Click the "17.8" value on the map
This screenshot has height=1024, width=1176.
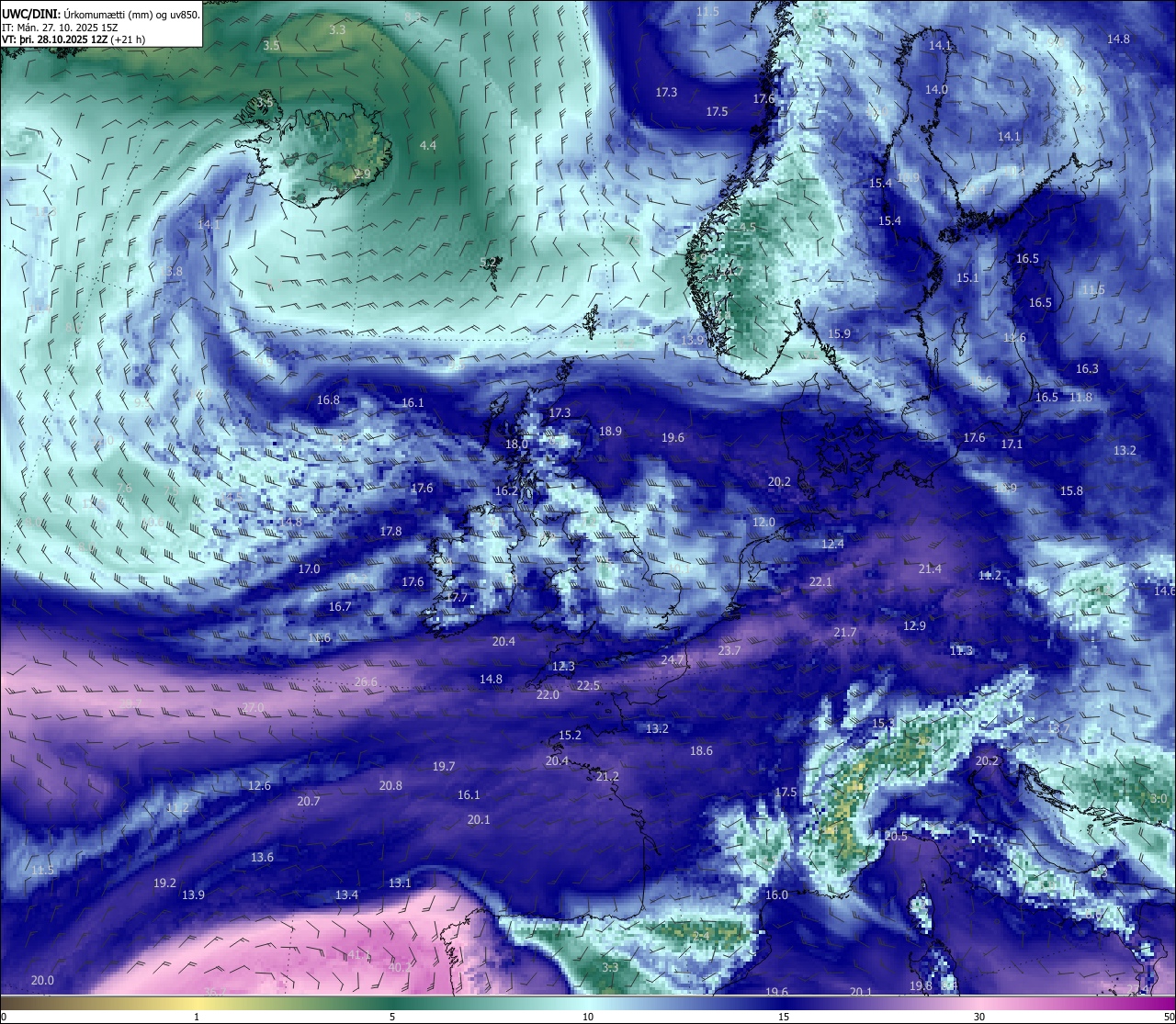pyautogui.click(x=390, y=531)
